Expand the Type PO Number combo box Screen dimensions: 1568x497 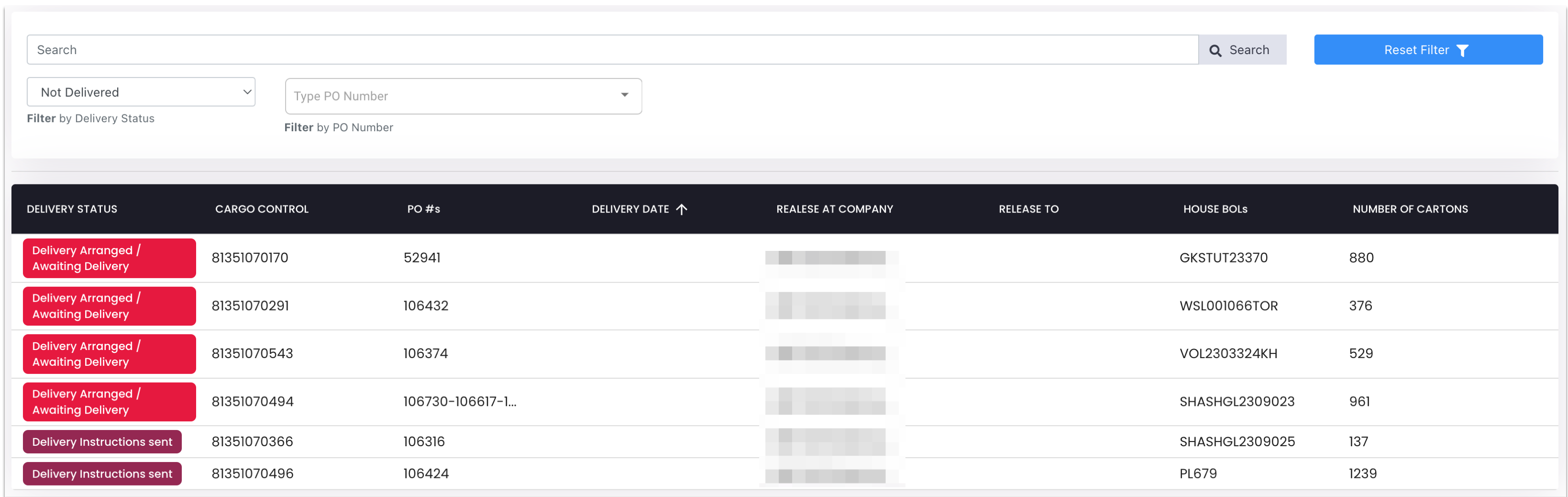(463, 96)
